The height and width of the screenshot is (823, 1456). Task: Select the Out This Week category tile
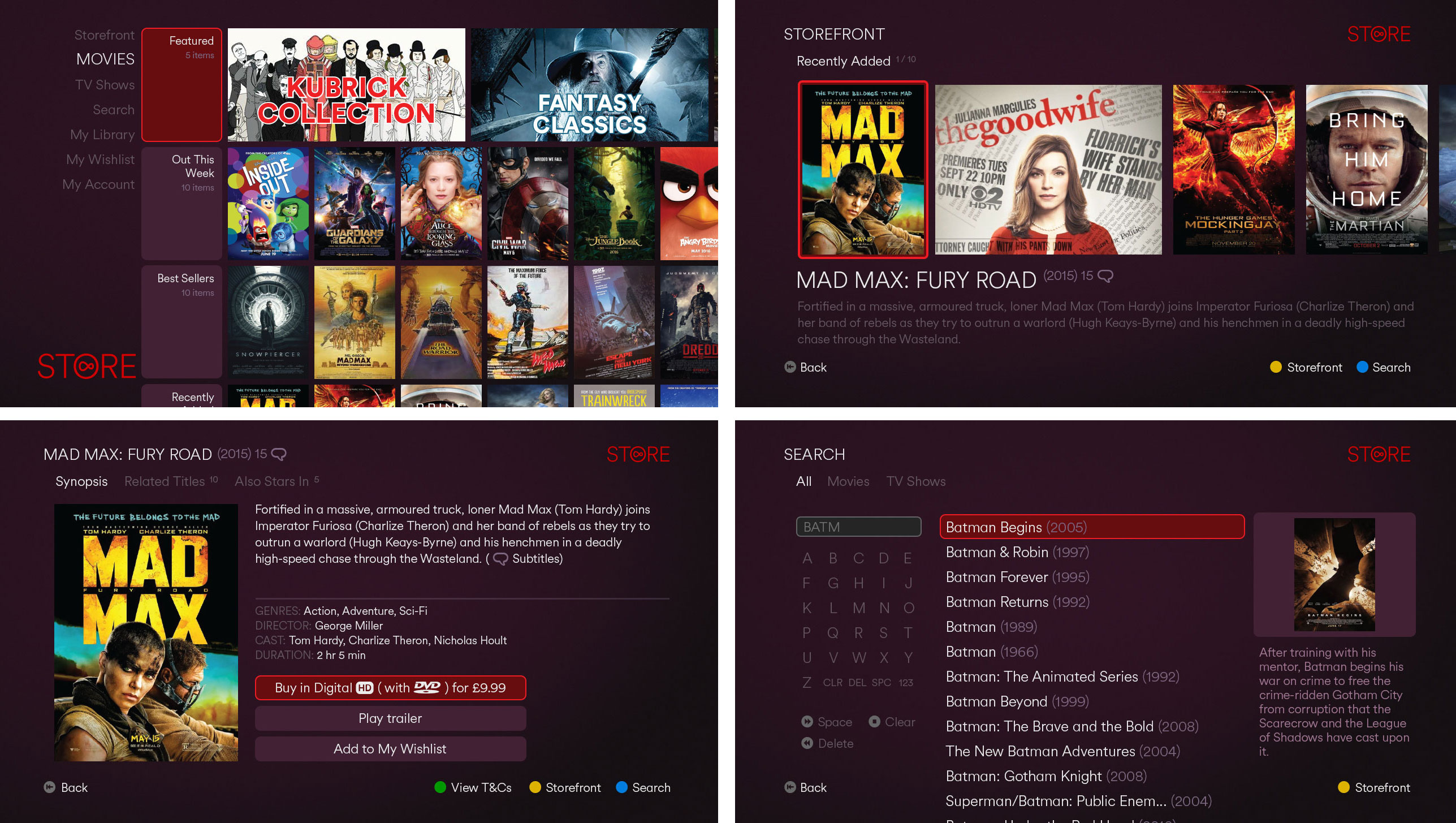182,204
